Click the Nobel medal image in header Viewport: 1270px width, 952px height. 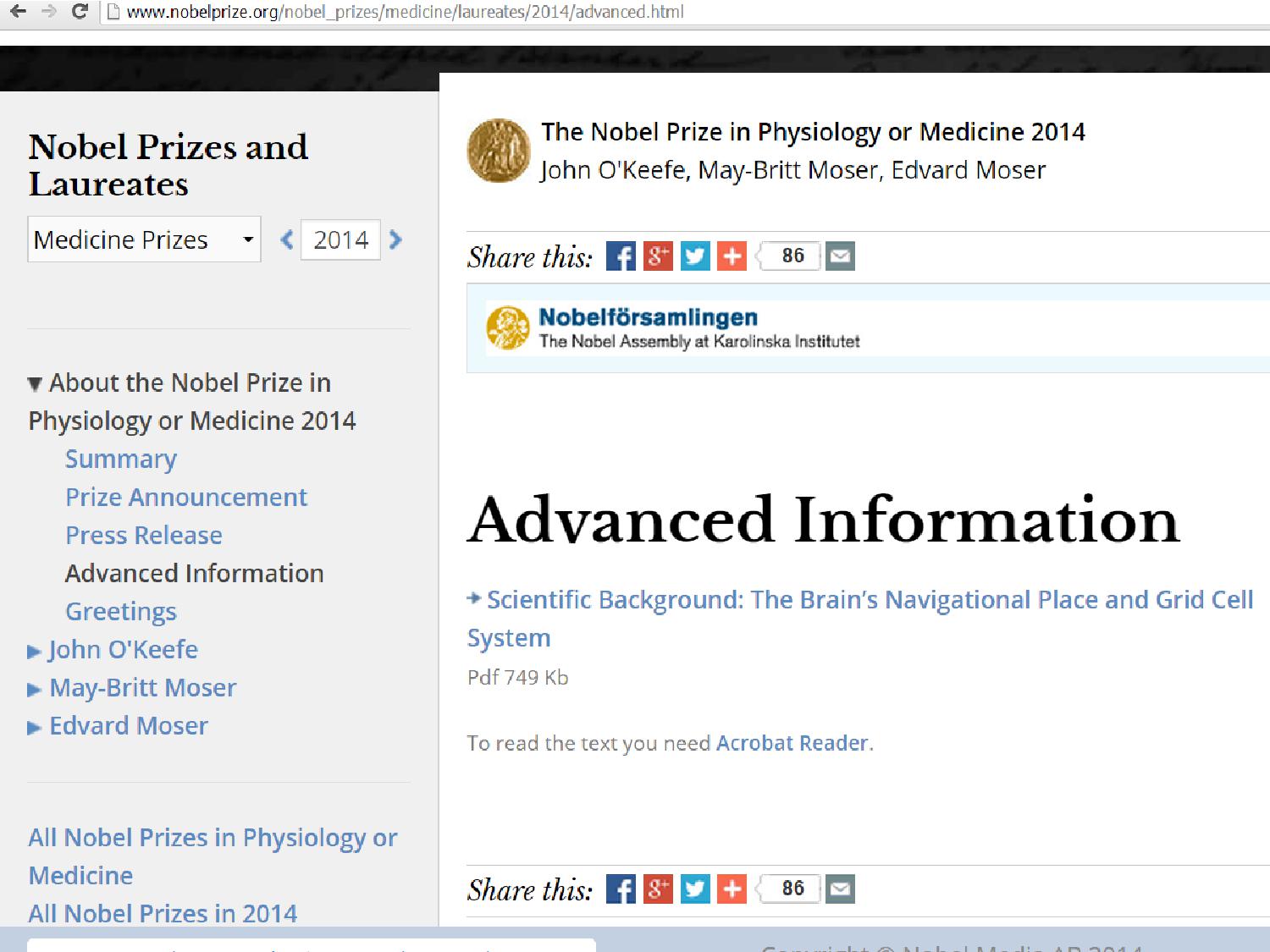[x=499, y=151]
